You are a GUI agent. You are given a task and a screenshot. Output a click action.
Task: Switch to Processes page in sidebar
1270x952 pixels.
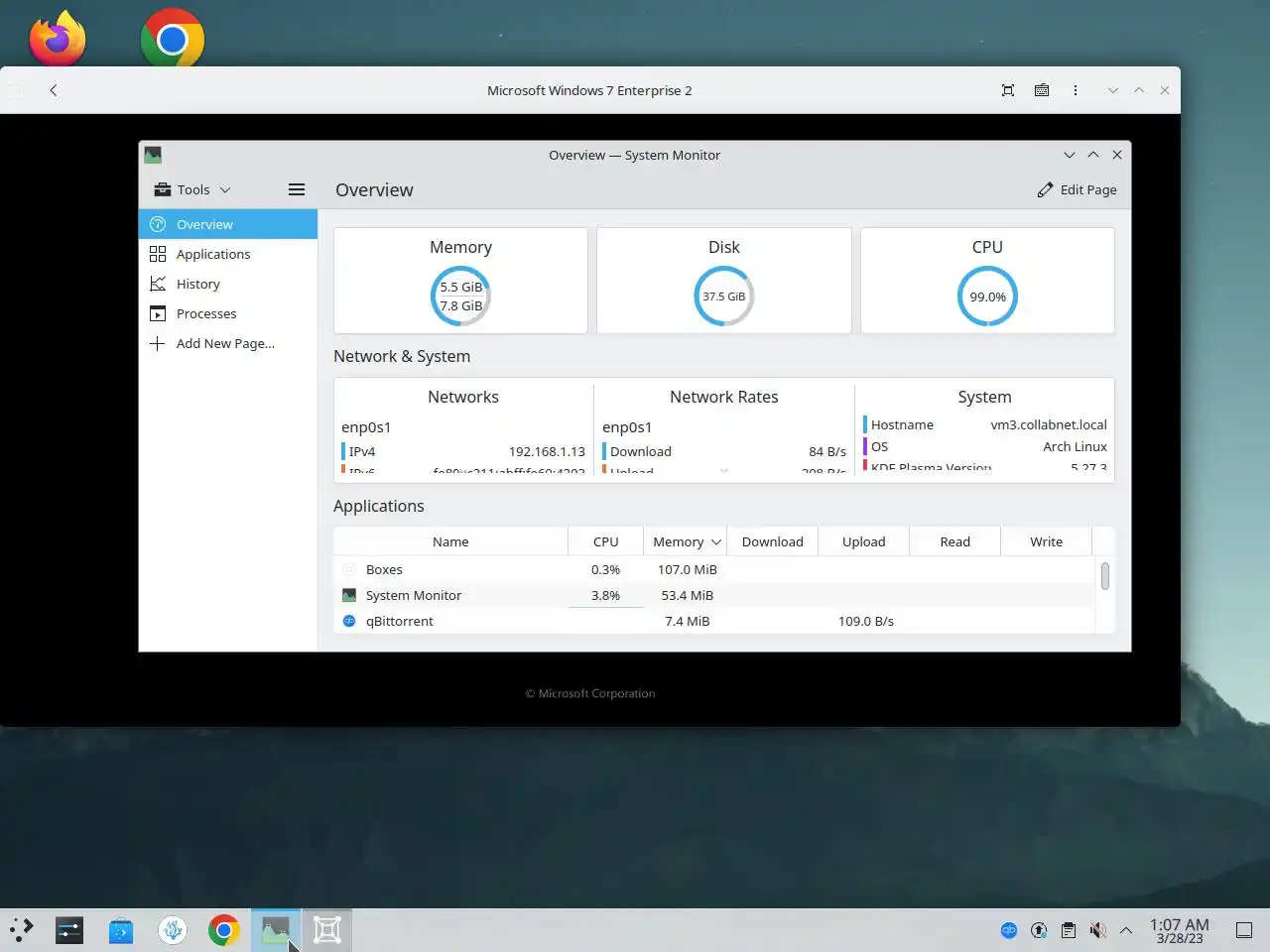pos(228,313)
